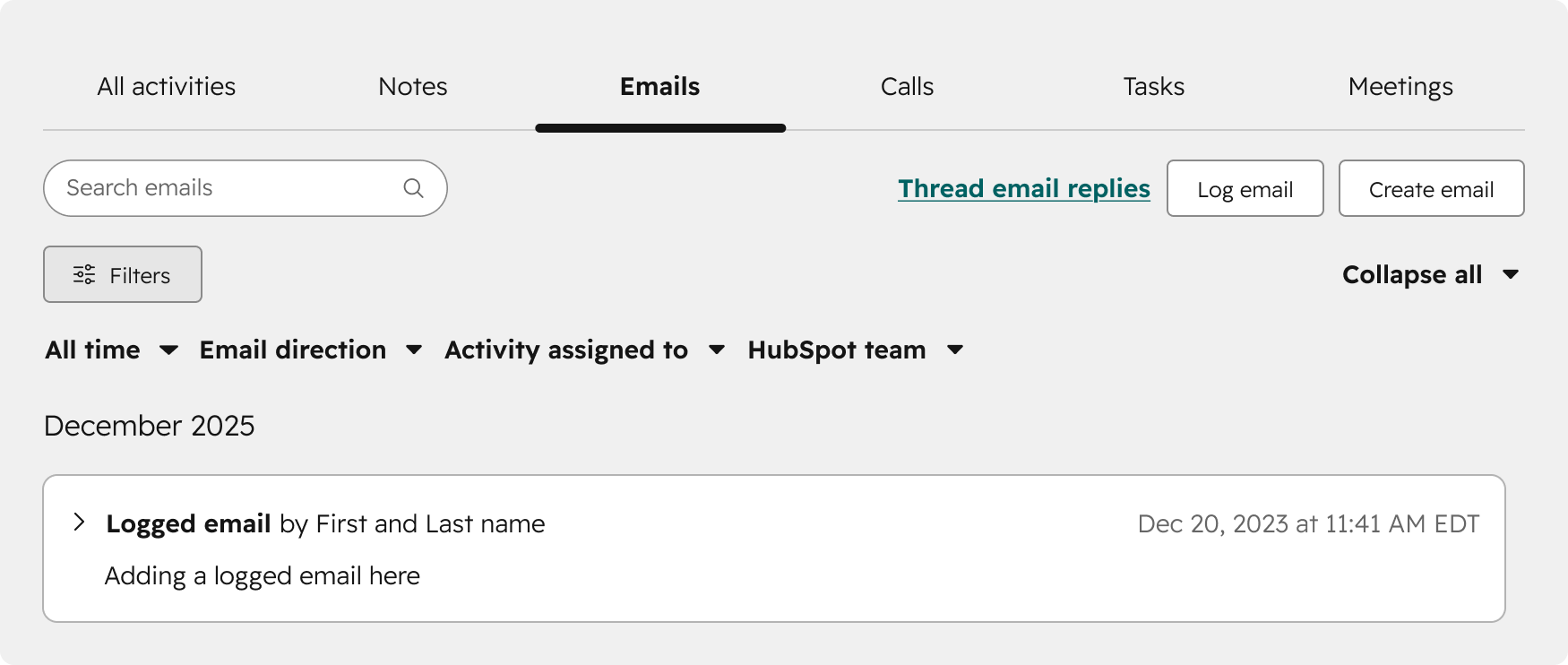Screen dimensions: 1568x665
Task: Click the Filters sliders icon
Action: [84, 275]
